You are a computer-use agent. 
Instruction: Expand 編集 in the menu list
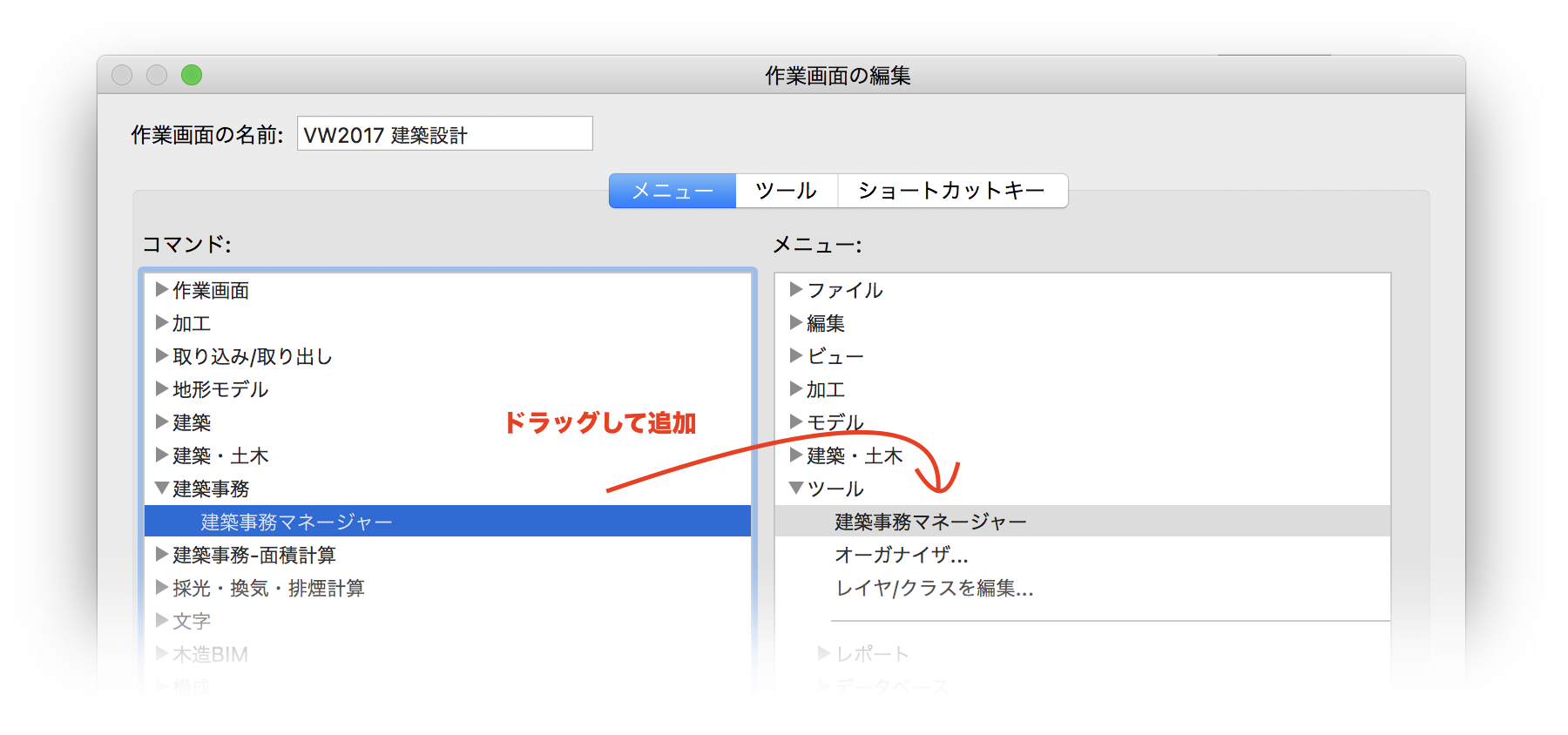click(795, 322)
